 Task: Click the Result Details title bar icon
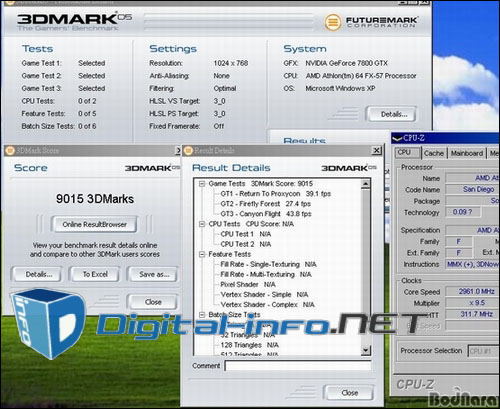(x=188, y=151)
